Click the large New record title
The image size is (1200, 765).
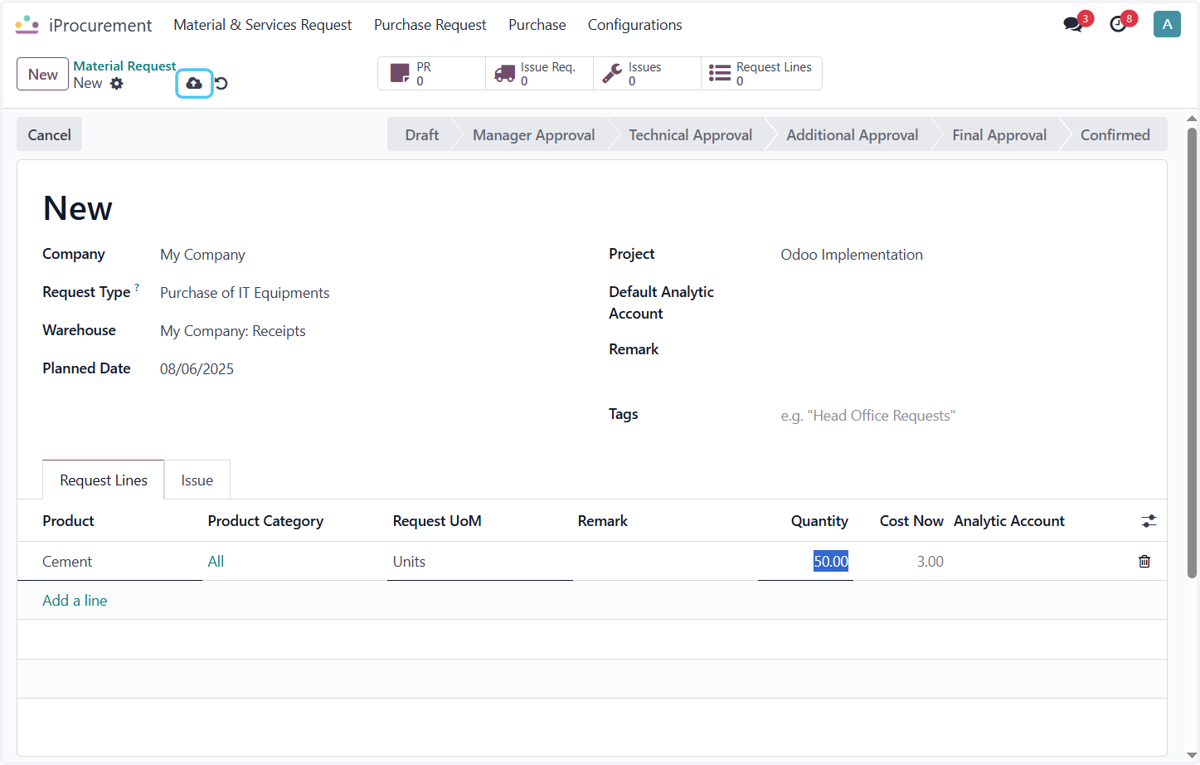[x=78, y=208]
